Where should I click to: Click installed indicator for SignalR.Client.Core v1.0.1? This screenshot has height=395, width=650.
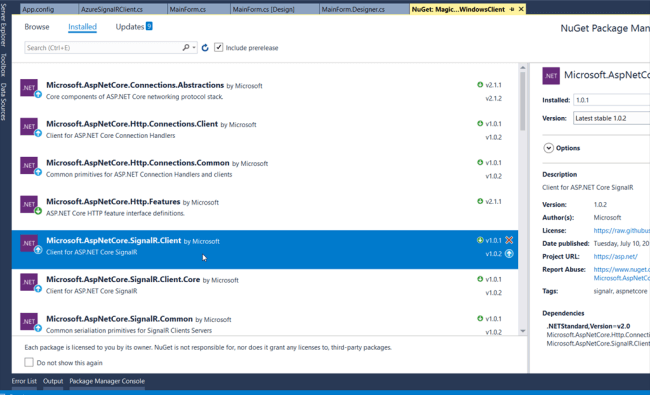pos(480,279)
